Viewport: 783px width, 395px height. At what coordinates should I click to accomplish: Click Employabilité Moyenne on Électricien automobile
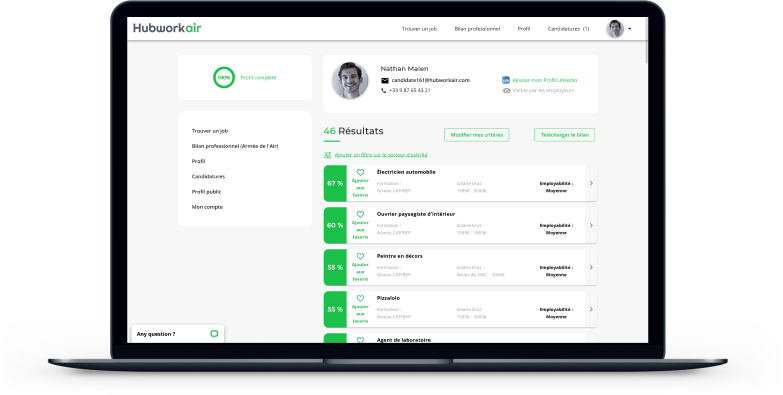coord(556,187)
